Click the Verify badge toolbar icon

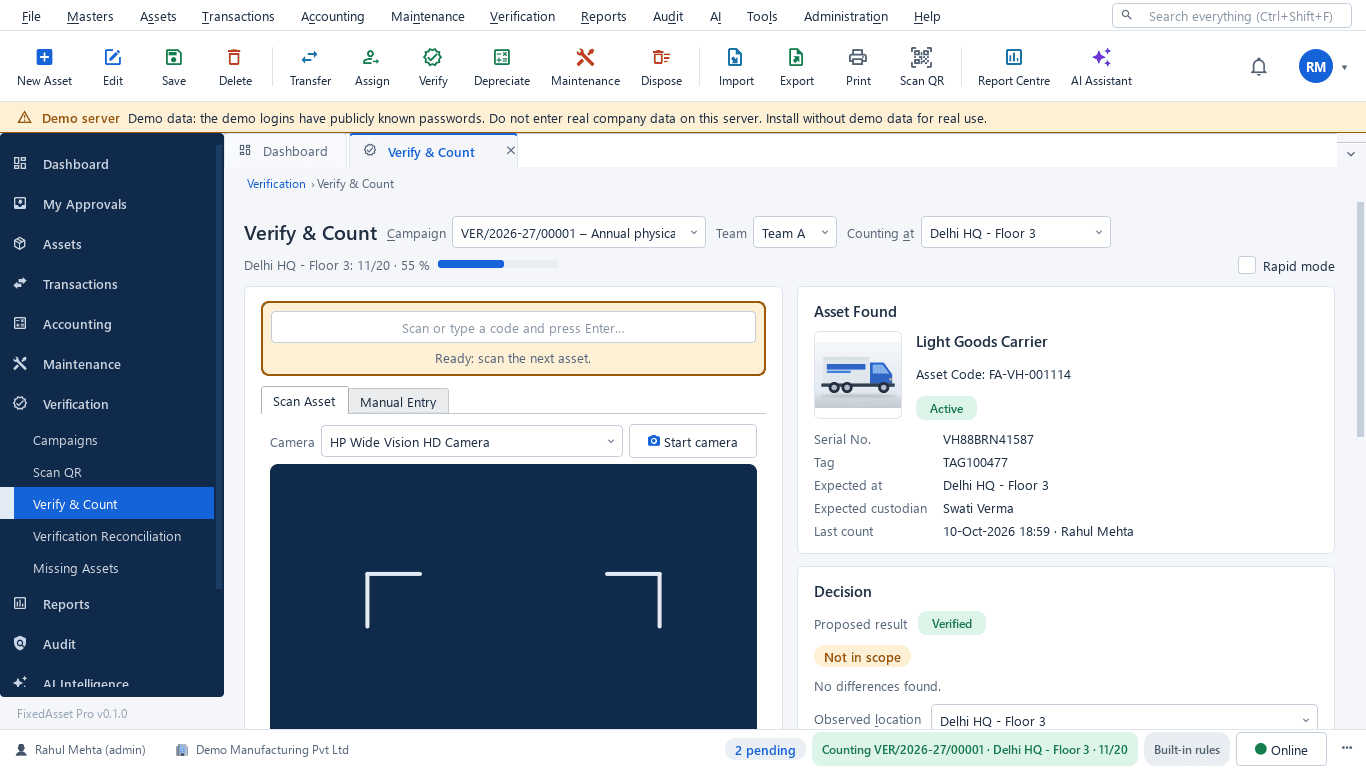point(433,57)
